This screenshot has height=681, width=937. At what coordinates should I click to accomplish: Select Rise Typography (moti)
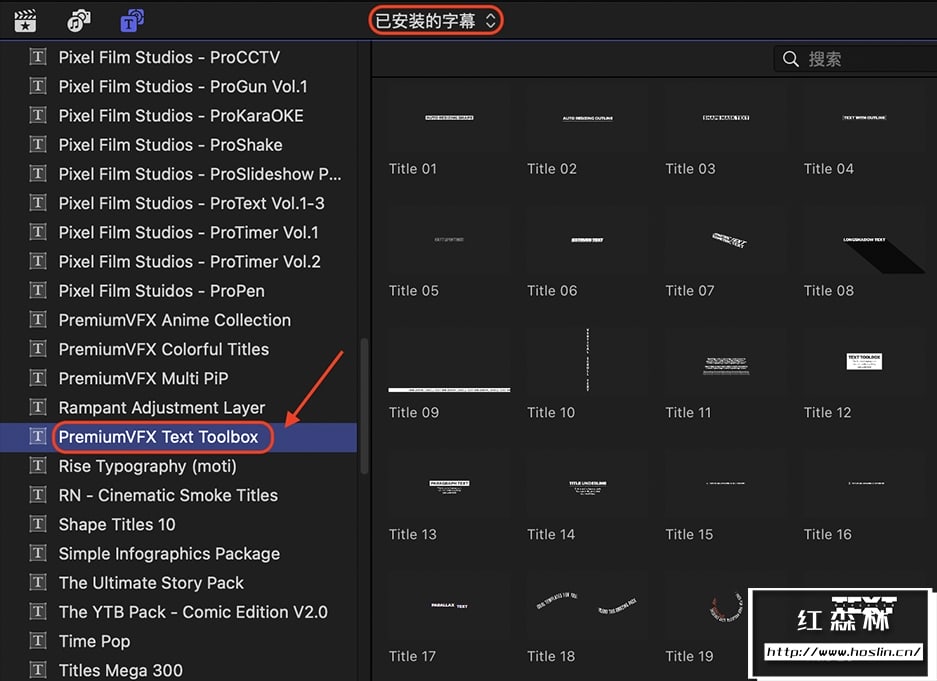point(148,467)
